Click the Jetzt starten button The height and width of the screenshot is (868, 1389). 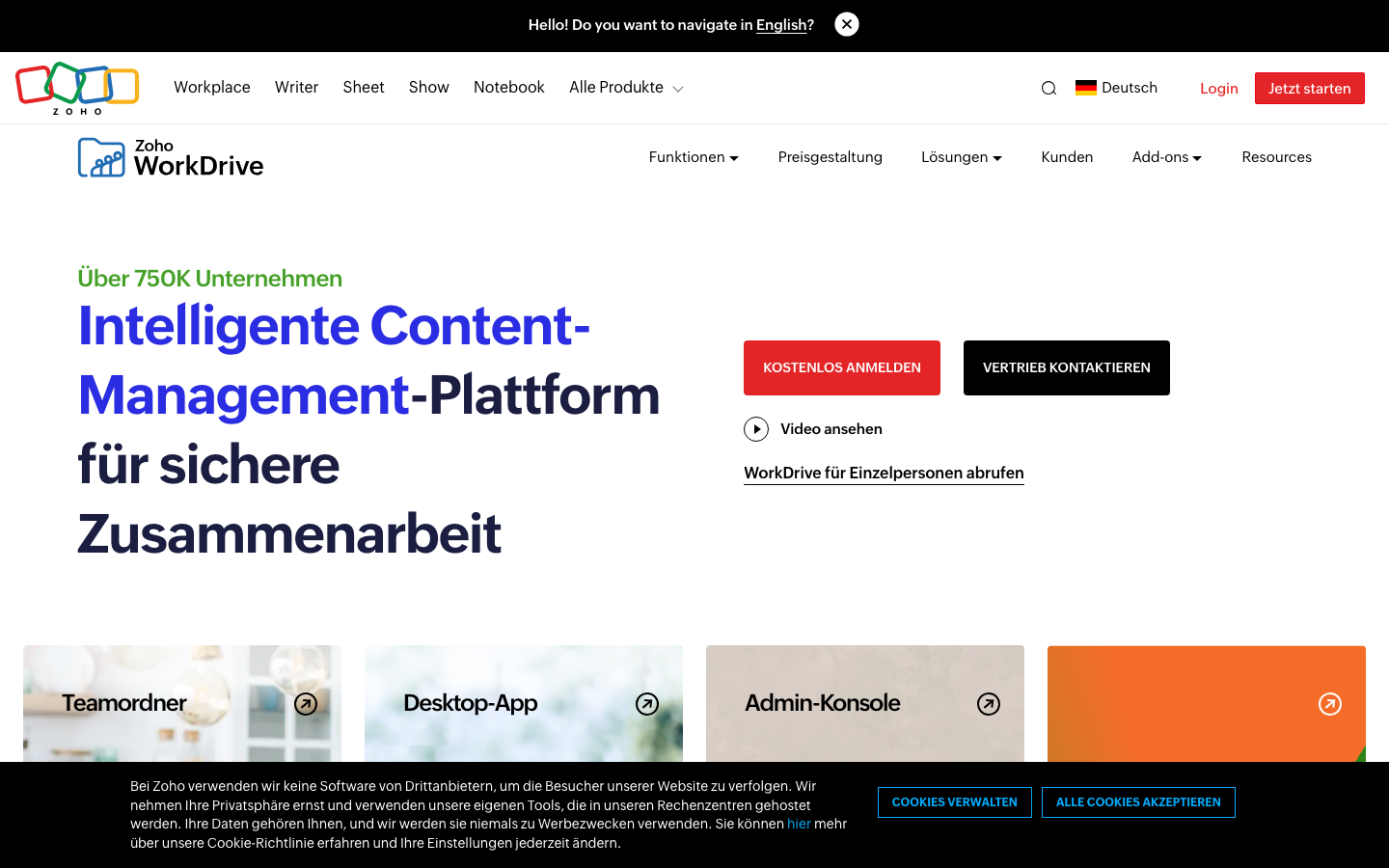tap(1310, 89)
